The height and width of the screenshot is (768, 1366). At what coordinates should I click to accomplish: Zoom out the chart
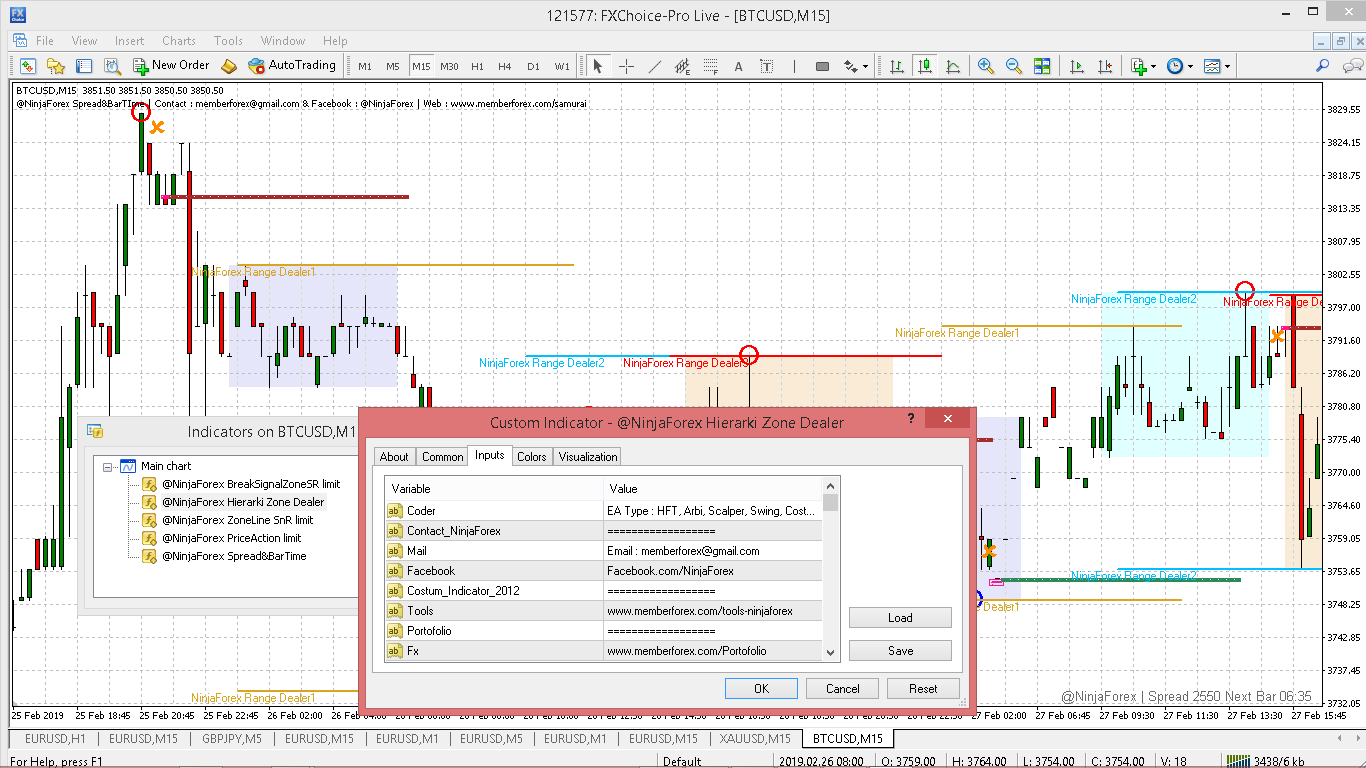point(1014,66)
